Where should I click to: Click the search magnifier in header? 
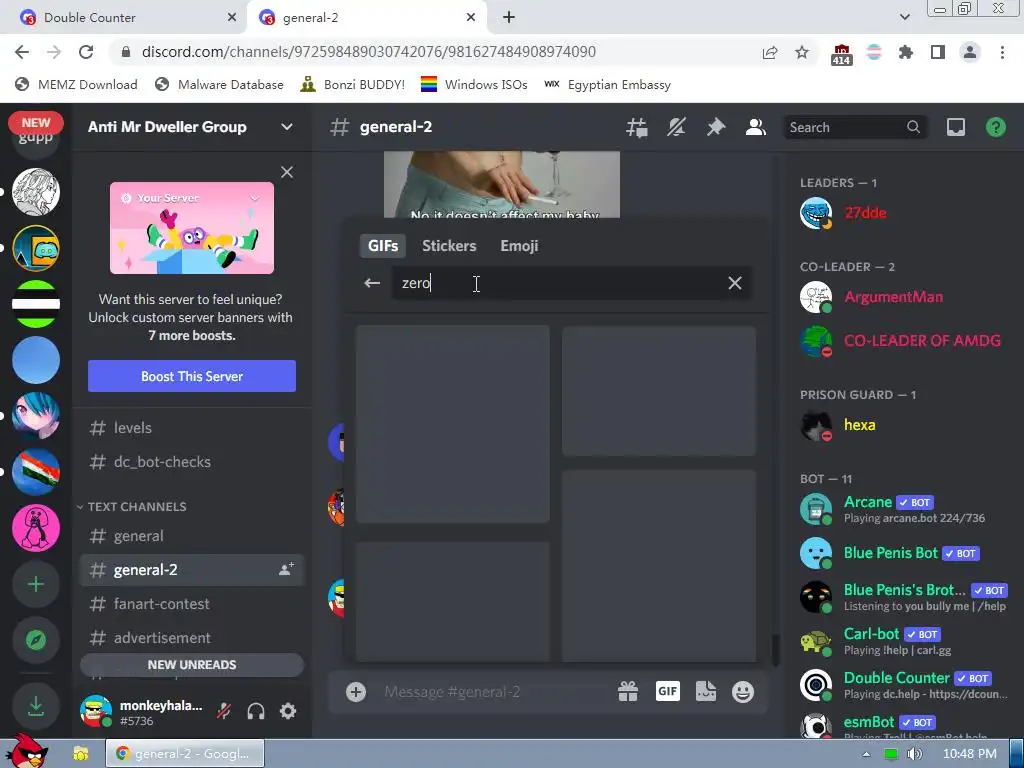913,127
